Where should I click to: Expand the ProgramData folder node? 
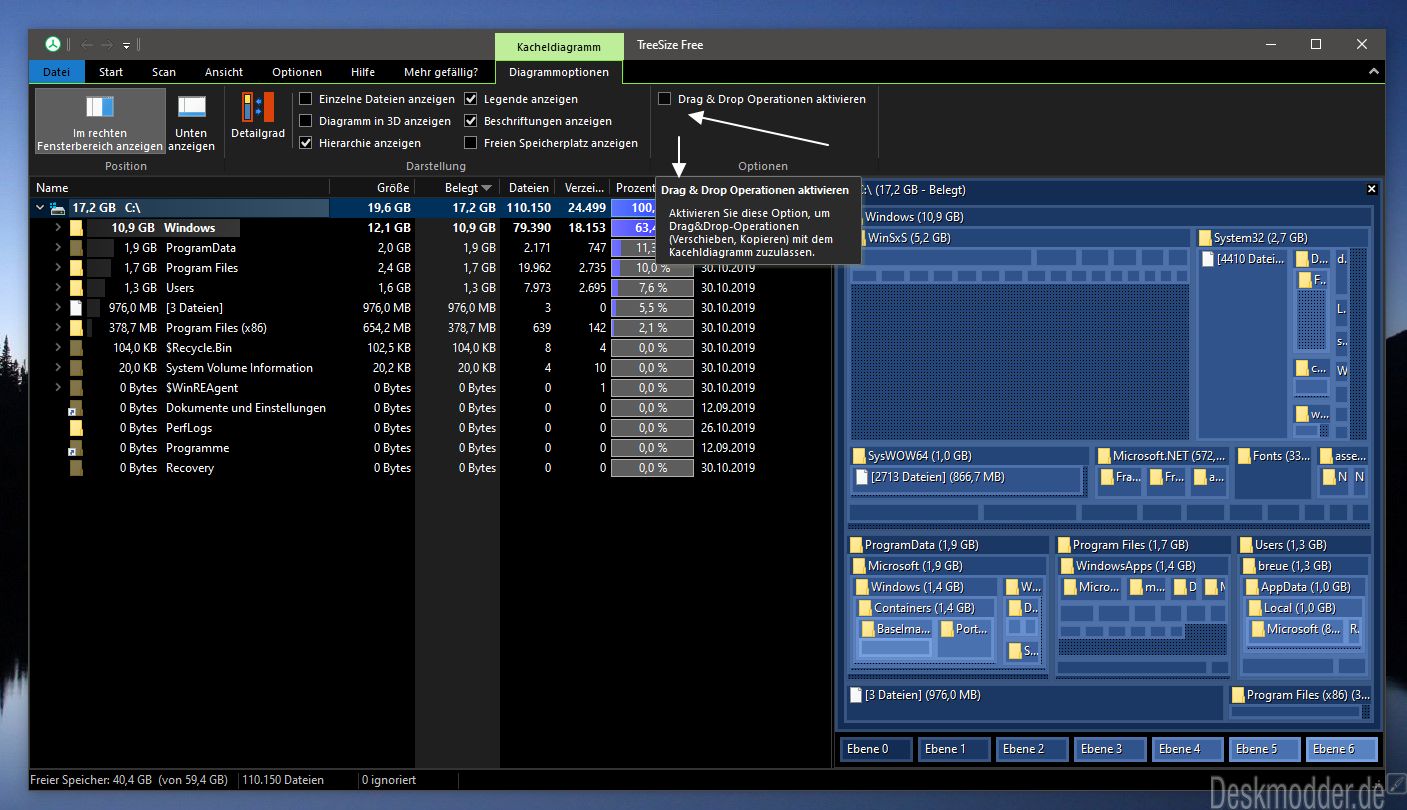(59, 248)
